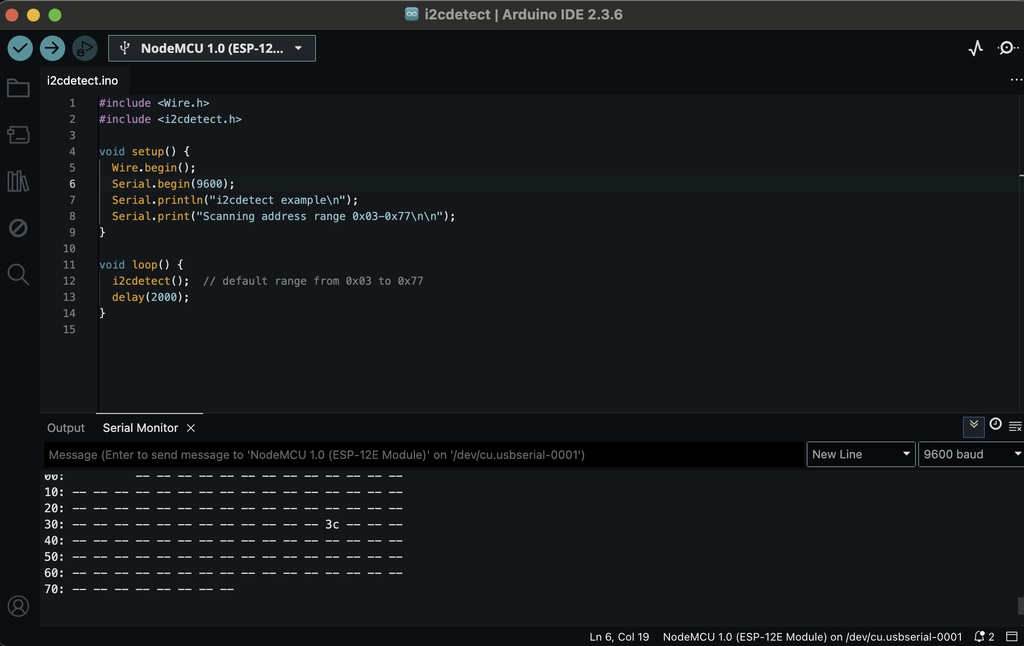Screen dimensions: 1024x646
Task: Open the Library Manager sidebar
Action: pyautogui.click(x=18, y=181)
